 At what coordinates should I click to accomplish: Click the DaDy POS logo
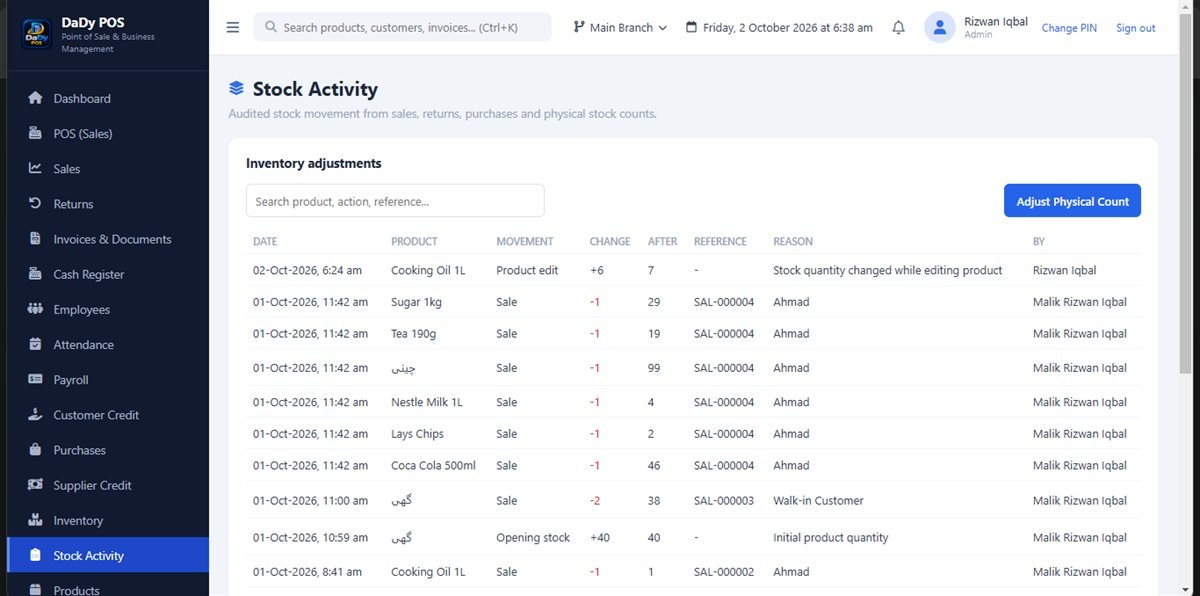point(36,34)
